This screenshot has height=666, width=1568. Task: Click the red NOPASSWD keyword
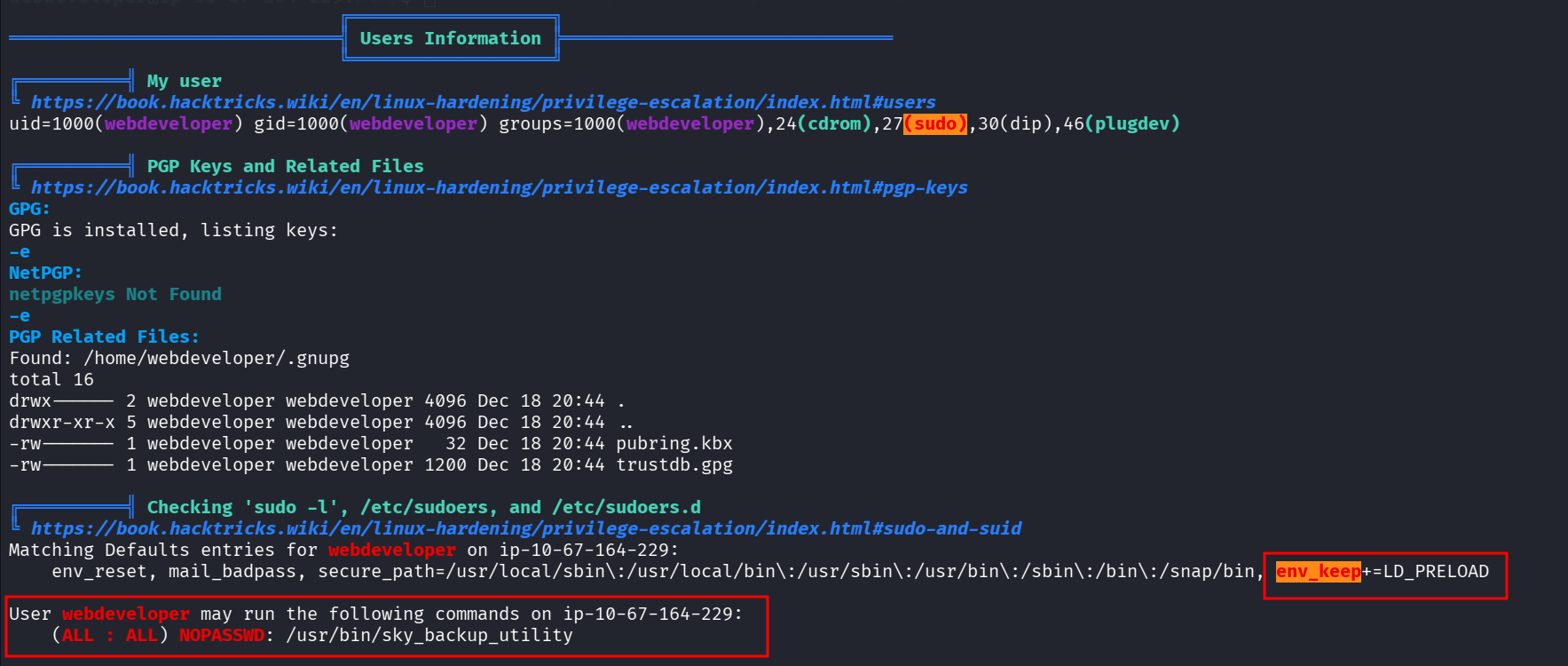click(x=222, y=635)
